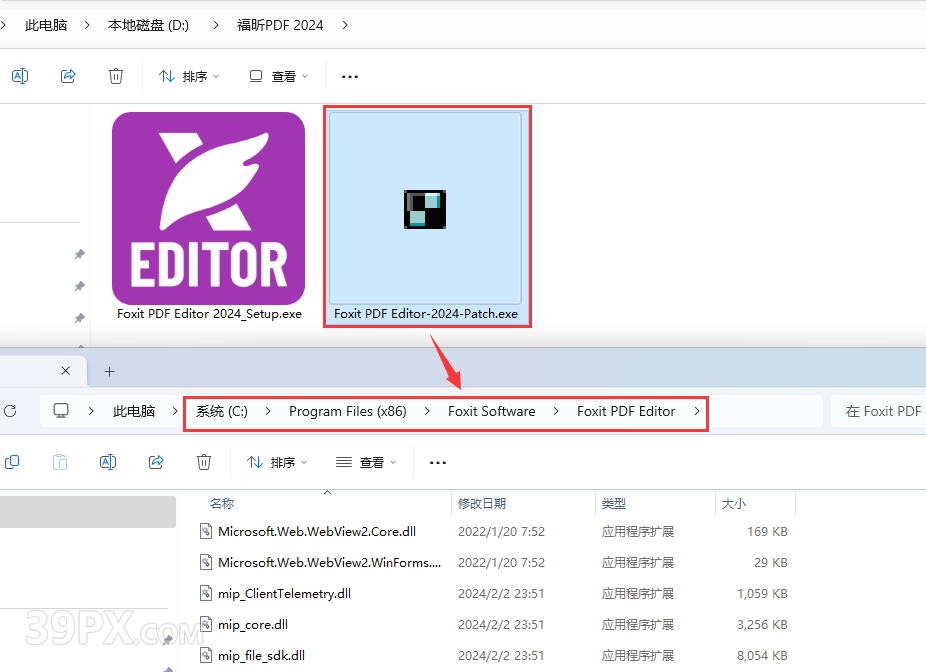Click Delete trash icon in upper window toolbar
926x672 pixels.
116,76
